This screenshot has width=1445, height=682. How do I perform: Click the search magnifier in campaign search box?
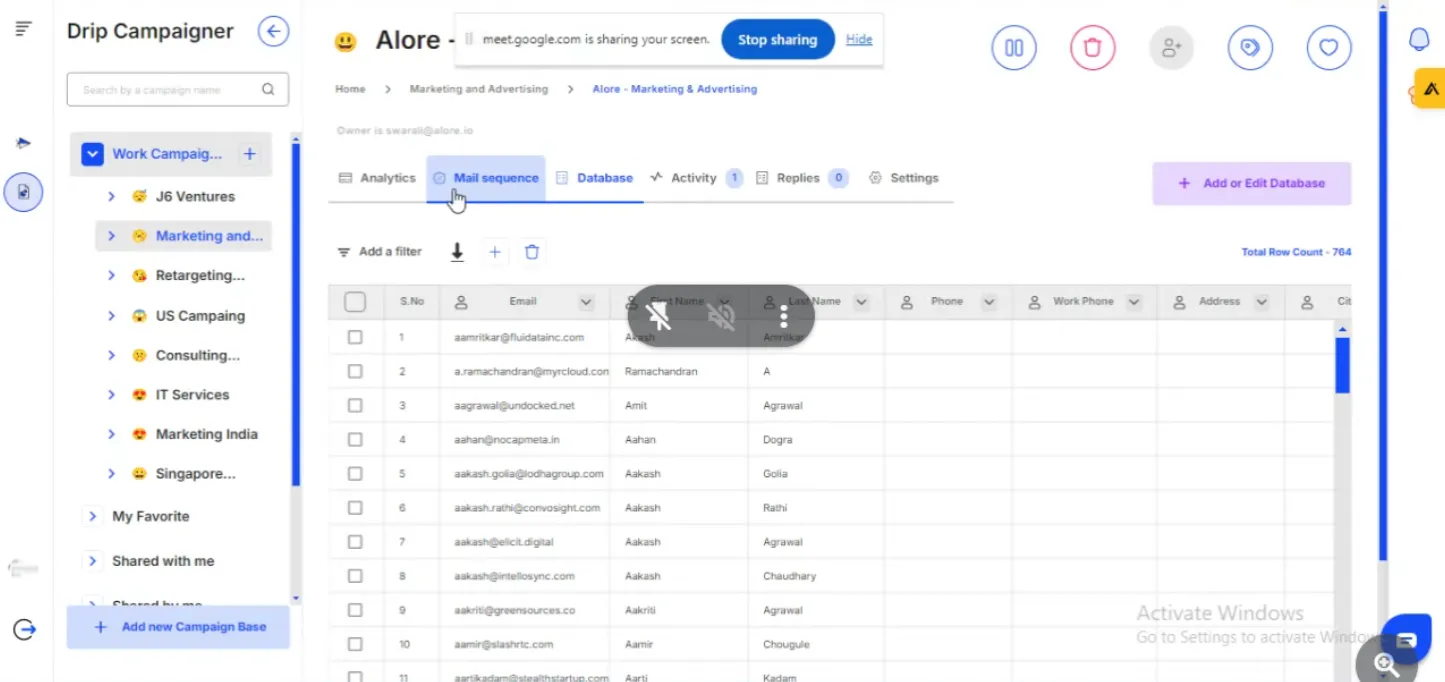pyautogui.click(x=268, y=89)
